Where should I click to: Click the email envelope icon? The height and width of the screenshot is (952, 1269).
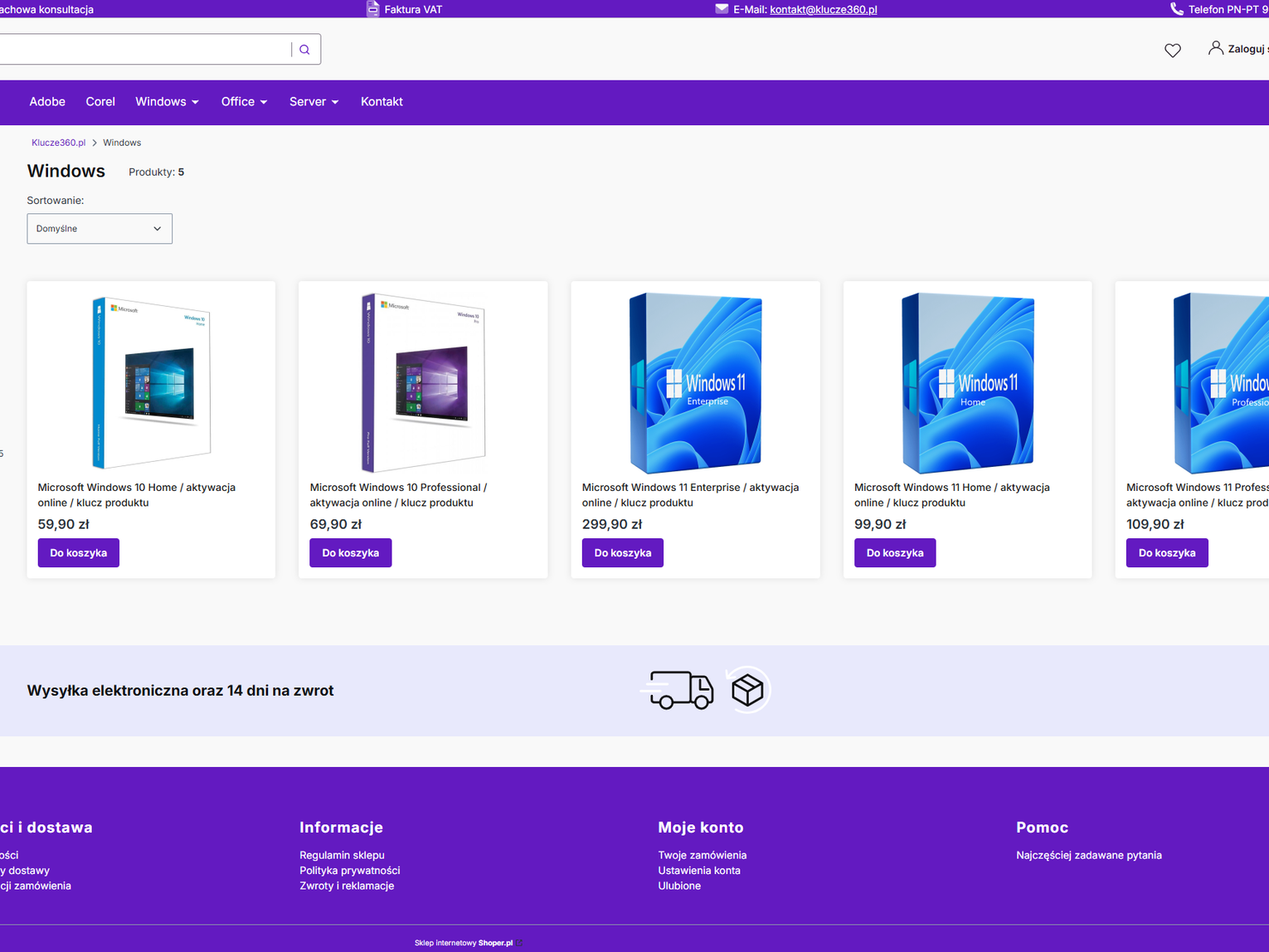click(x=722, y=9)
